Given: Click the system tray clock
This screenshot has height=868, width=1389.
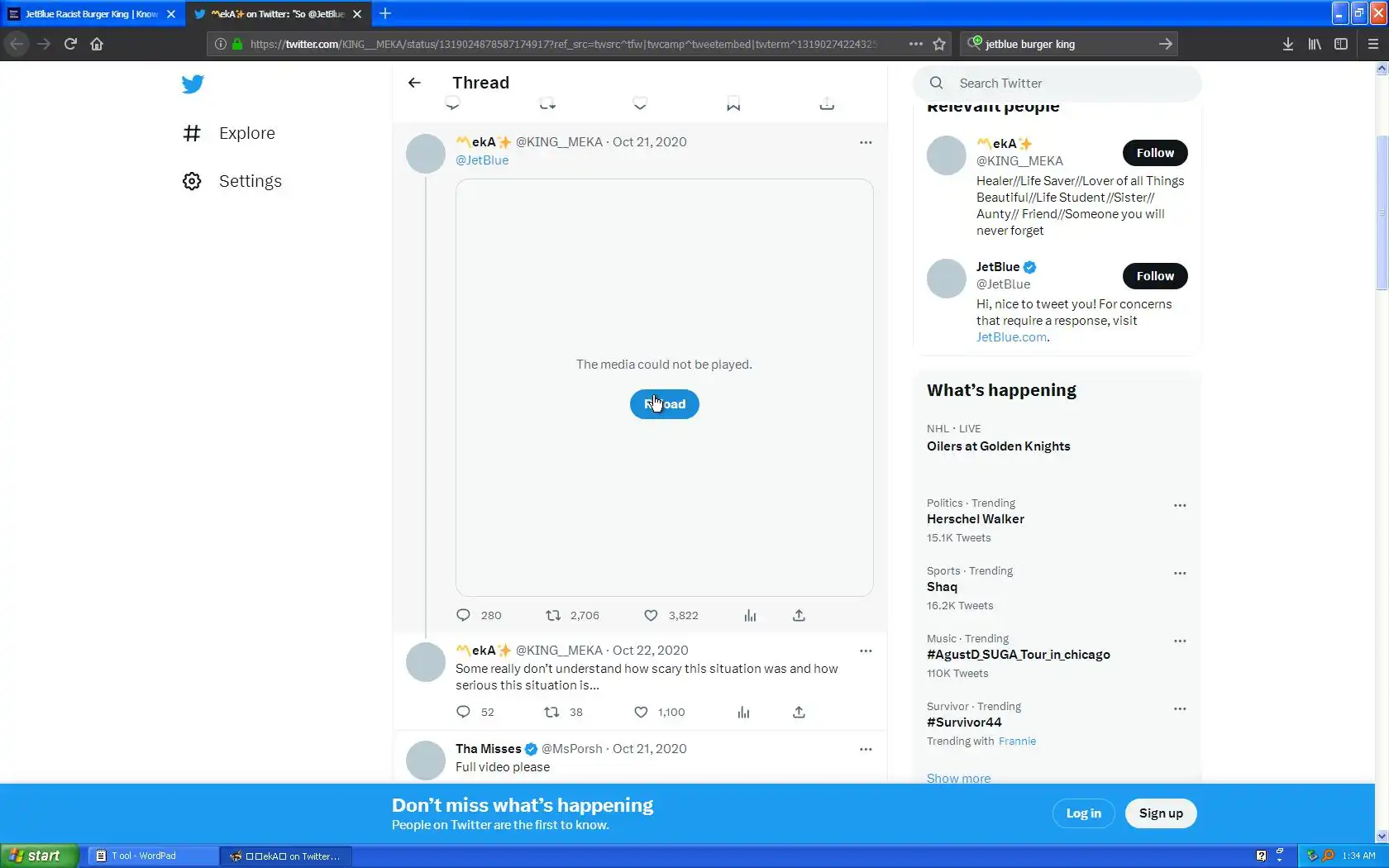Looking at the screenshot, I should (x=1358, y=856).
